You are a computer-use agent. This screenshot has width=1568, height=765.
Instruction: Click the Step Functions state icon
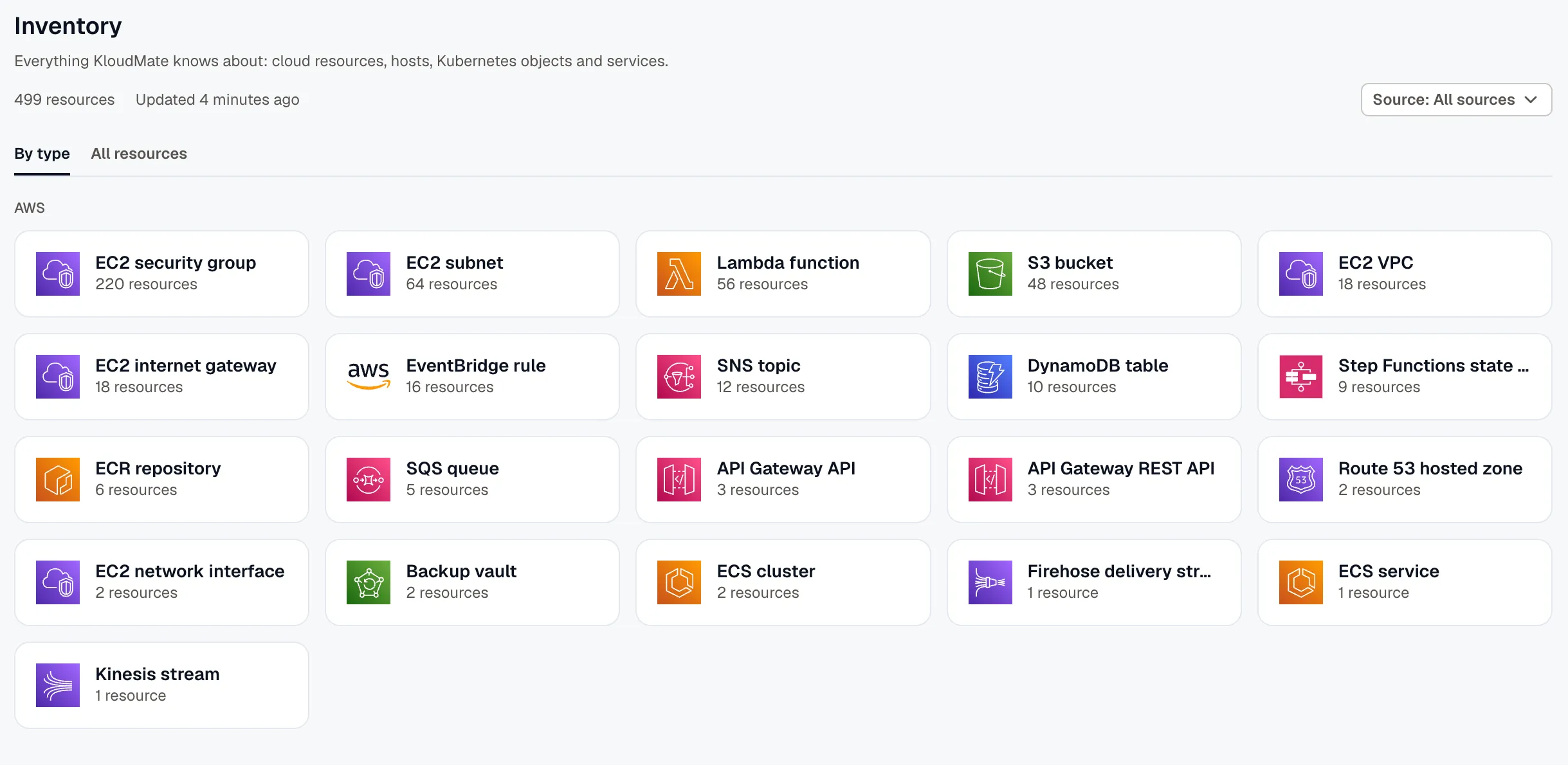(1301, 377)
